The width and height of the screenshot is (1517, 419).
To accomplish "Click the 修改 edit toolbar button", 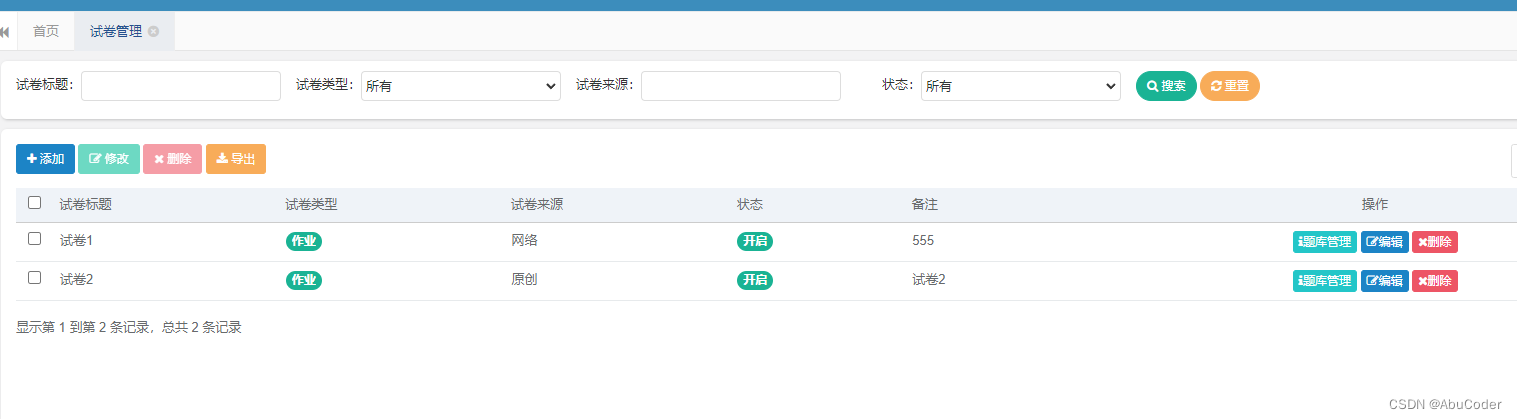I will pos(109,159).
